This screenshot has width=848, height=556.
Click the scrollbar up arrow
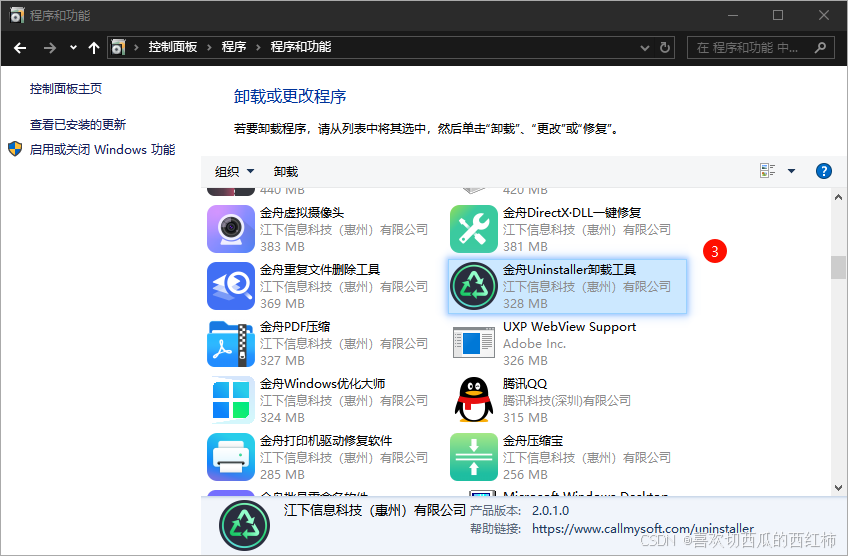coord(838,197)
